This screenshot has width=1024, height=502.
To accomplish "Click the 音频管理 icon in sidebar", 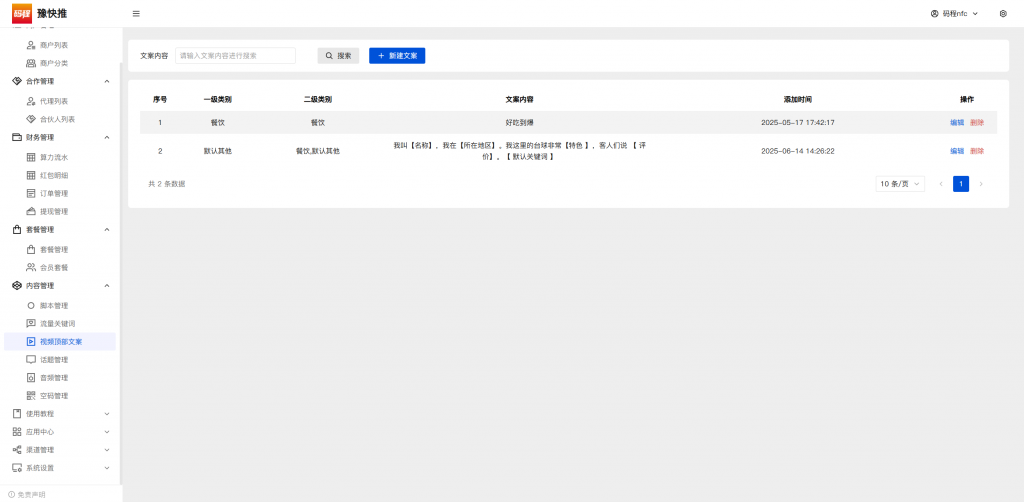I will click(31, 378).
